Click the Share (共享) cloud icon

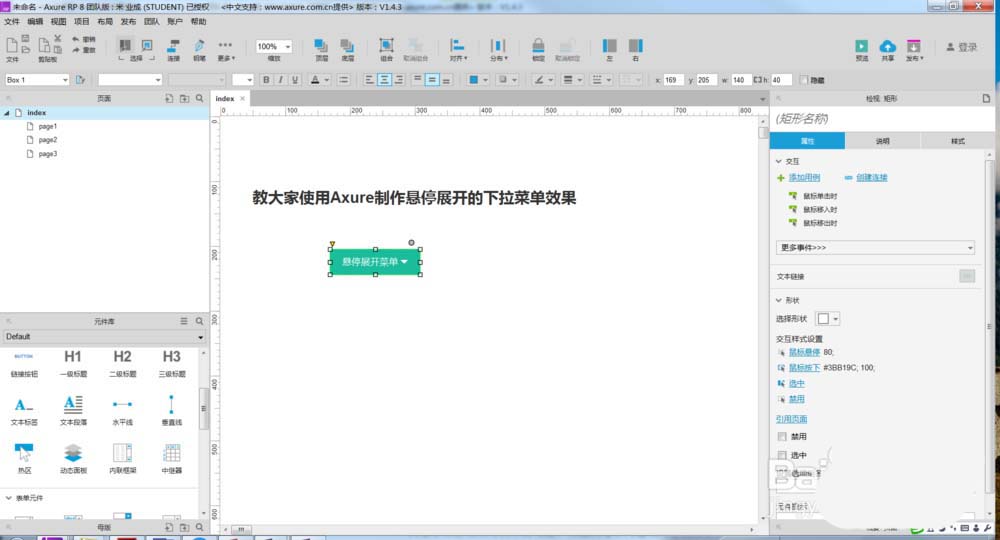click(887, 49)
